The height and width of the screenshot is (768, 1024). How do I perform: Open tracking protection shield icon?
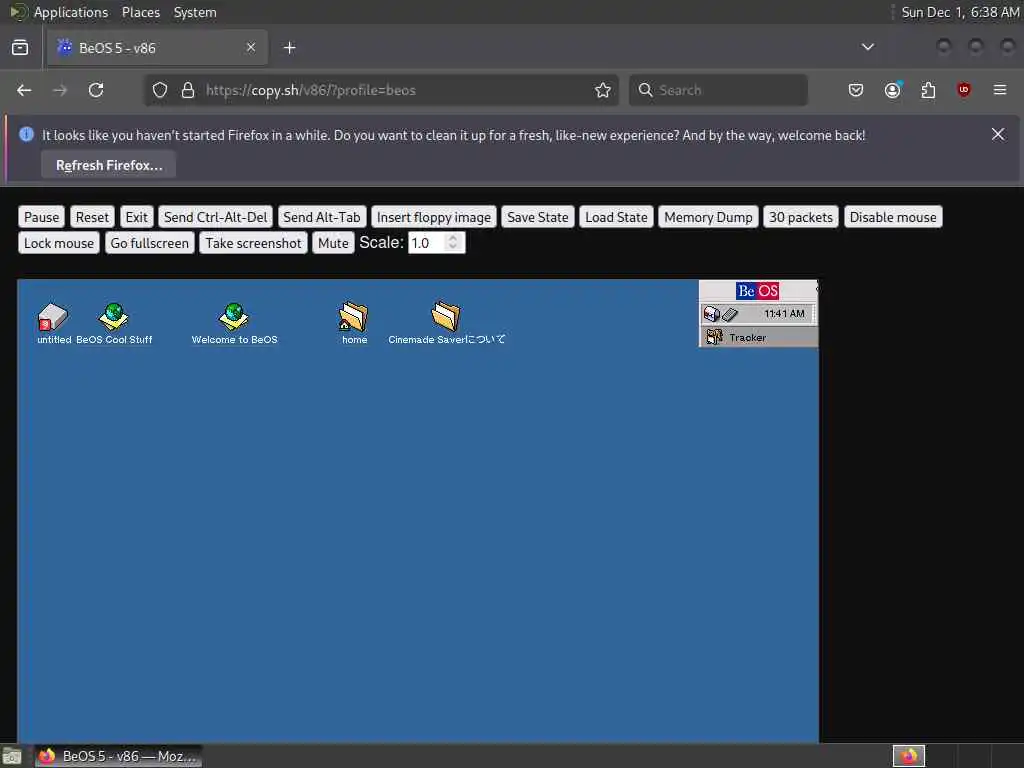coord(160,90)
